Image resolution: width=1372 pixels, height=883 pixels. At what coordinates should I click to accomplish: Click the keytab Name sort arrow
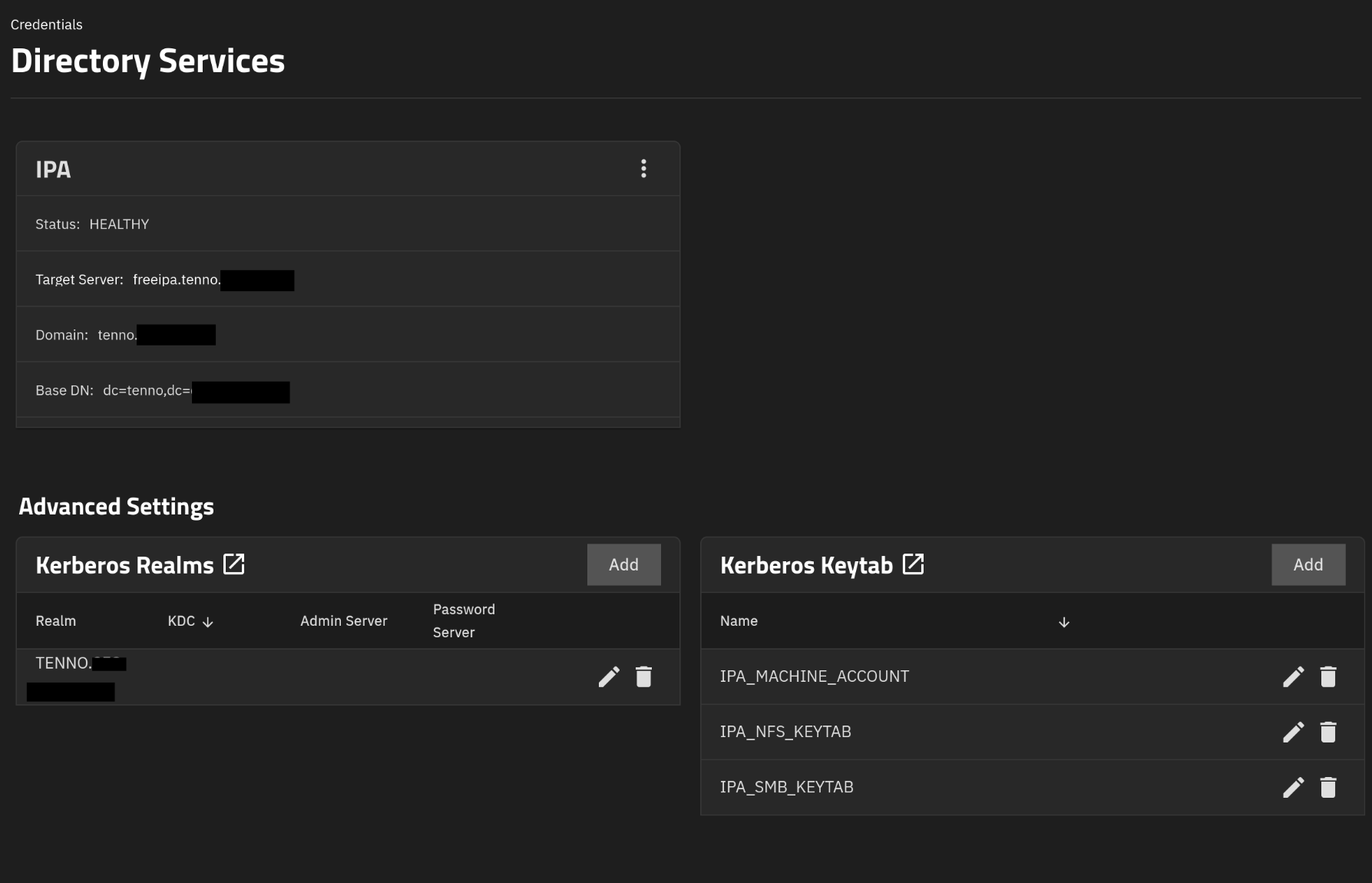coord(1063,622)
